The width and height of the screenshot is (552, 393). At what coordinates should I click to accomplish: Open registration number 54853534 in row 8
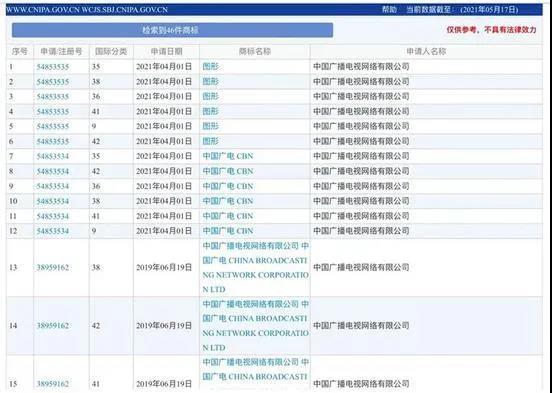pos(53,171)
